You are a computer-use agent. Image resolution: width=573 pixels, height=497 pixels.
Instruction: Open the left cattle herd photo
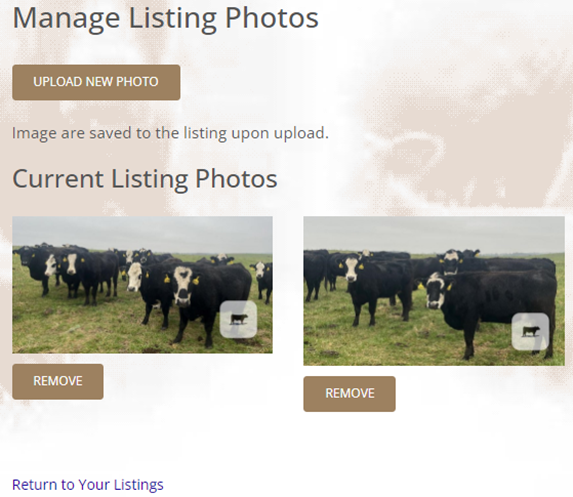142,285
